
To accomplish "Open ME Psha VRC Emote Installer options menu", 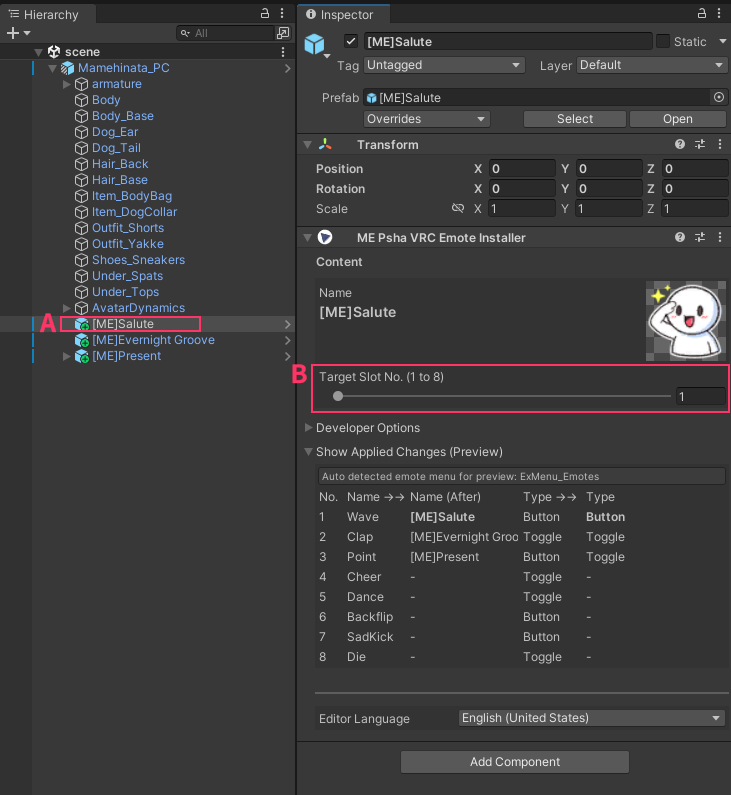I will tap(719, 238).
